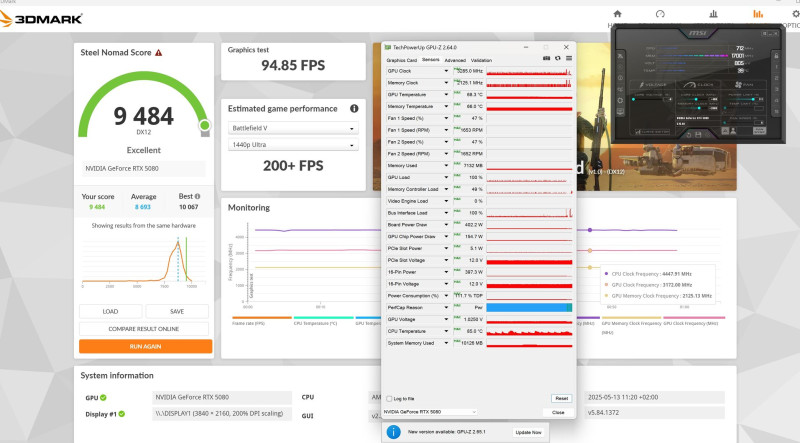Switch to Validation tab in GPU-Z
Viewport: 800px width, 443px height.
pos(481,60)
